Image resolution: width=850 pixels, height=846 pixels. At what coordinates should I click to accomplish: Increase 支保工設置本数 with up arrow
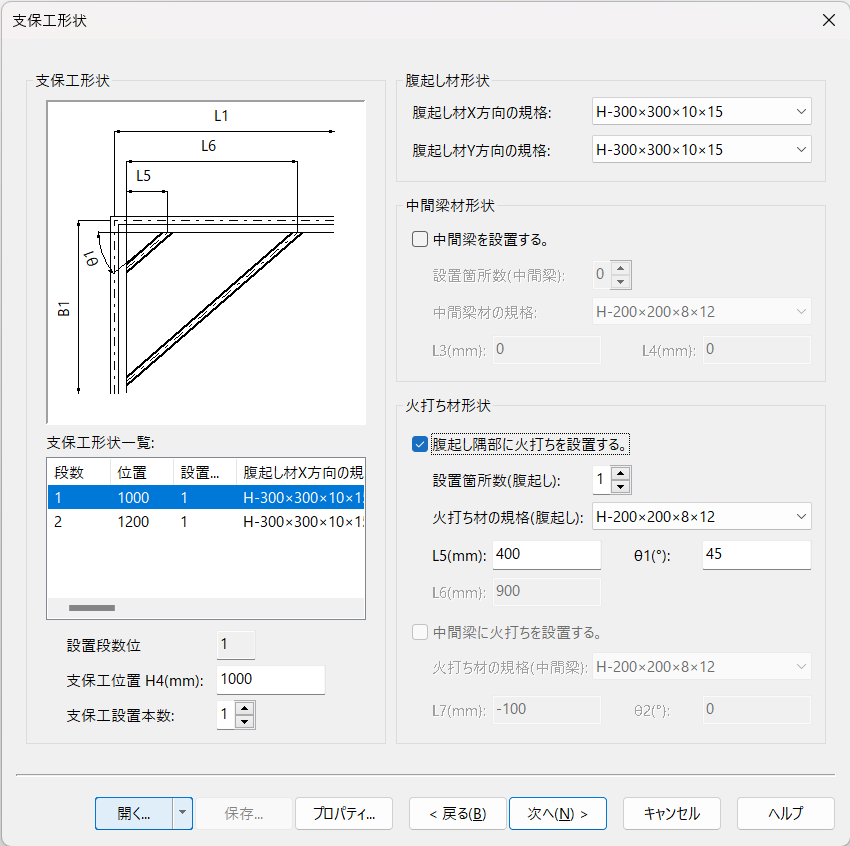click(245, 708)
